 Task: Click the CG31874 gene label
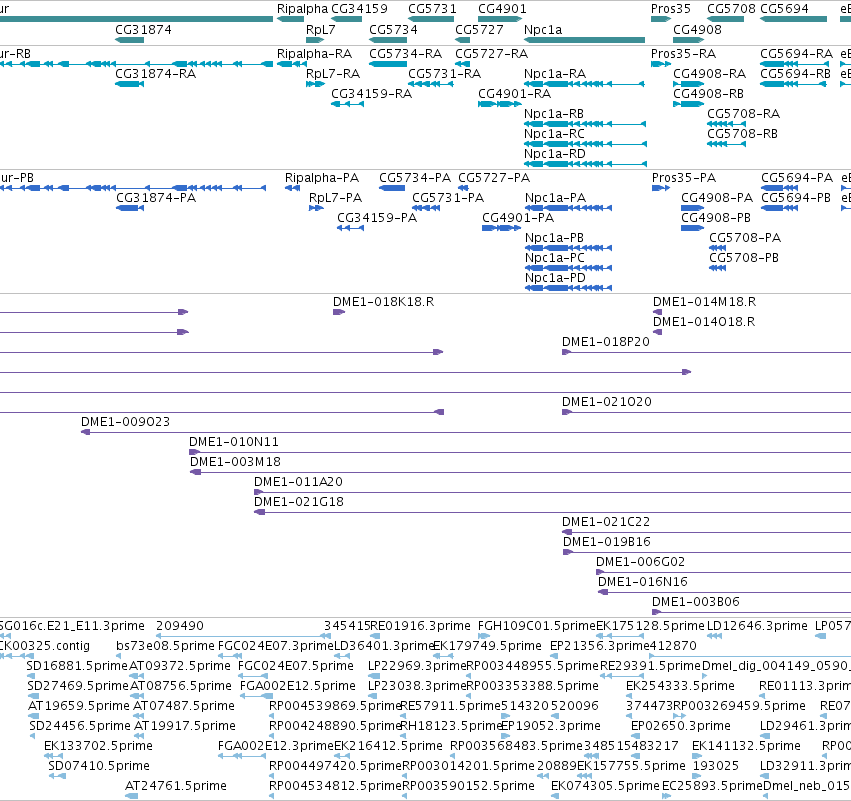[143, 29]
